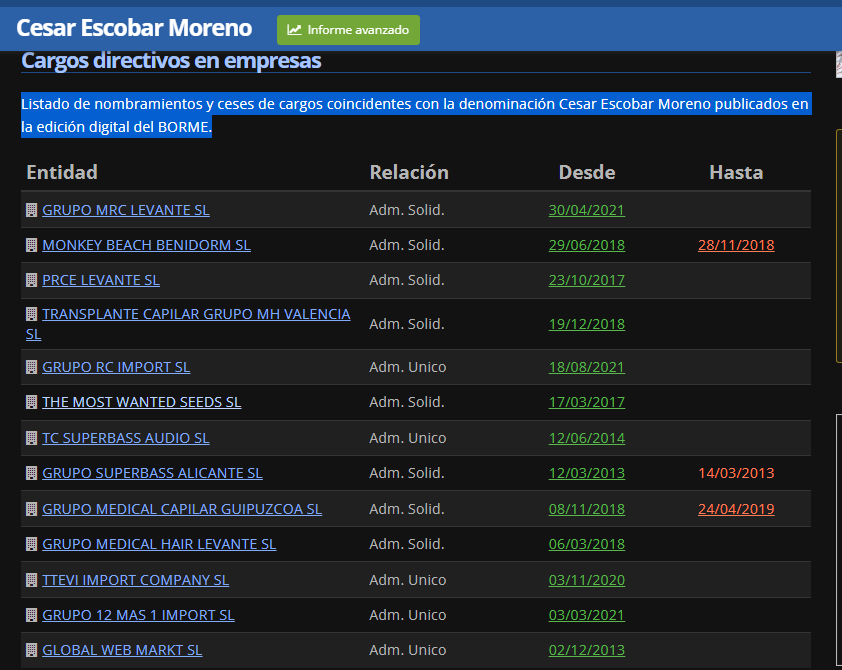Open the TC SUPERBASS AUDIO SL link

click(126, 438)
